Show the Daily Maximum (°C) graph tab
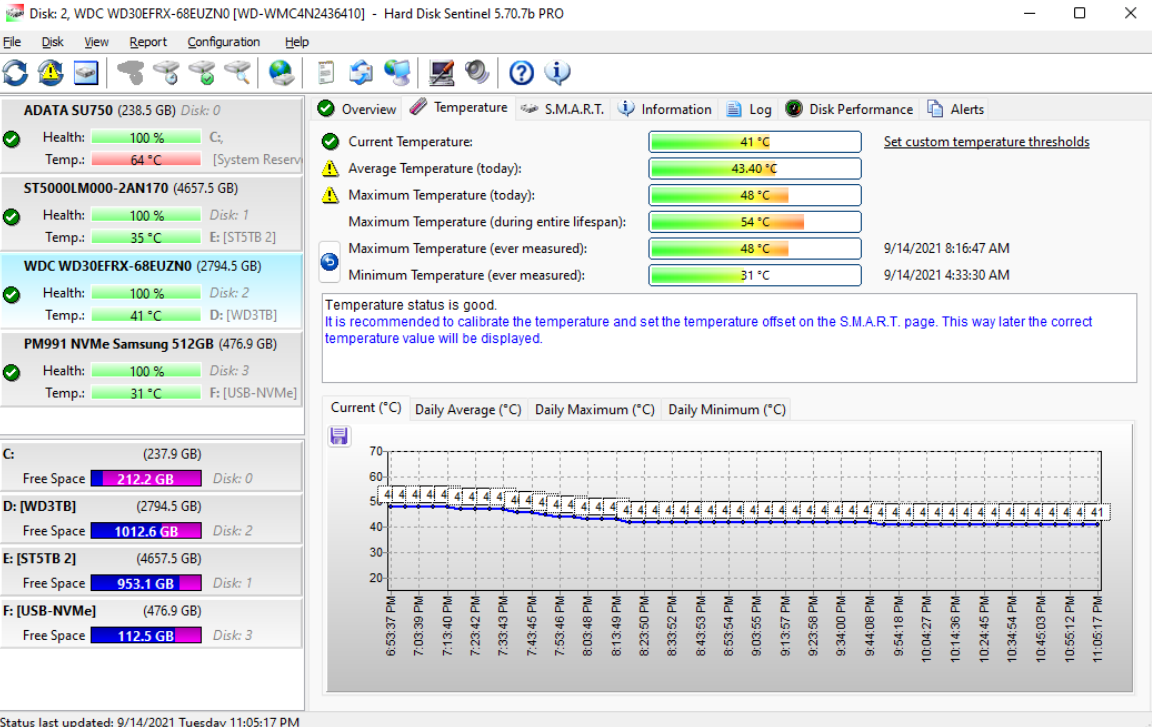This screenshot has width=1152, height=727. coord(594,410)
